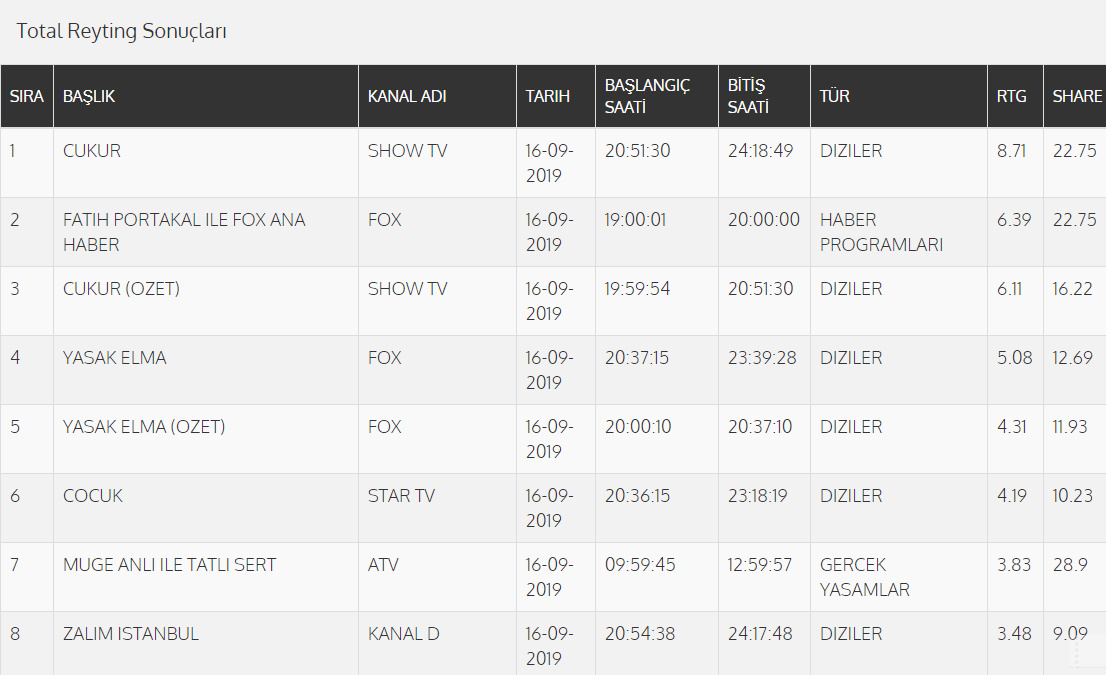Select FATIH PORTAKAL ILE FOX ANA HABER title
Image resolution: width=1106 pixels, height=675 pixels.
184,232
